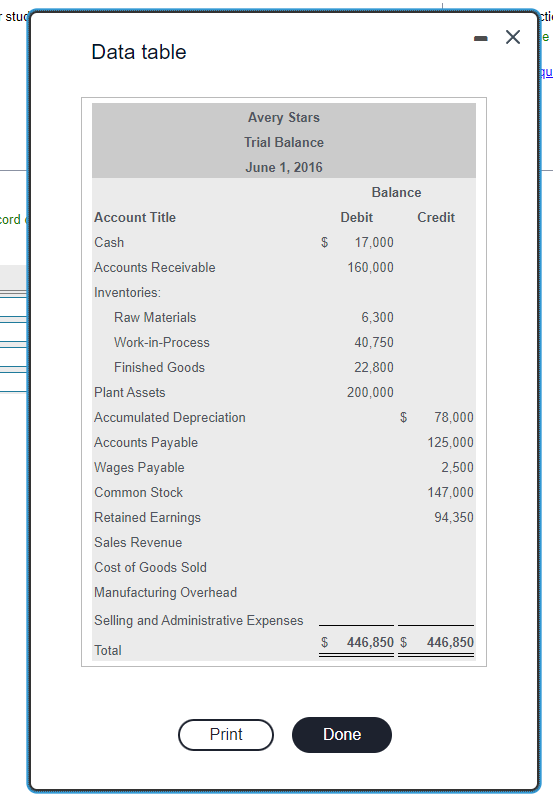The height and width of the screenshot is (799, 553).
Task: Click the Print button
Action: point(226,734)
